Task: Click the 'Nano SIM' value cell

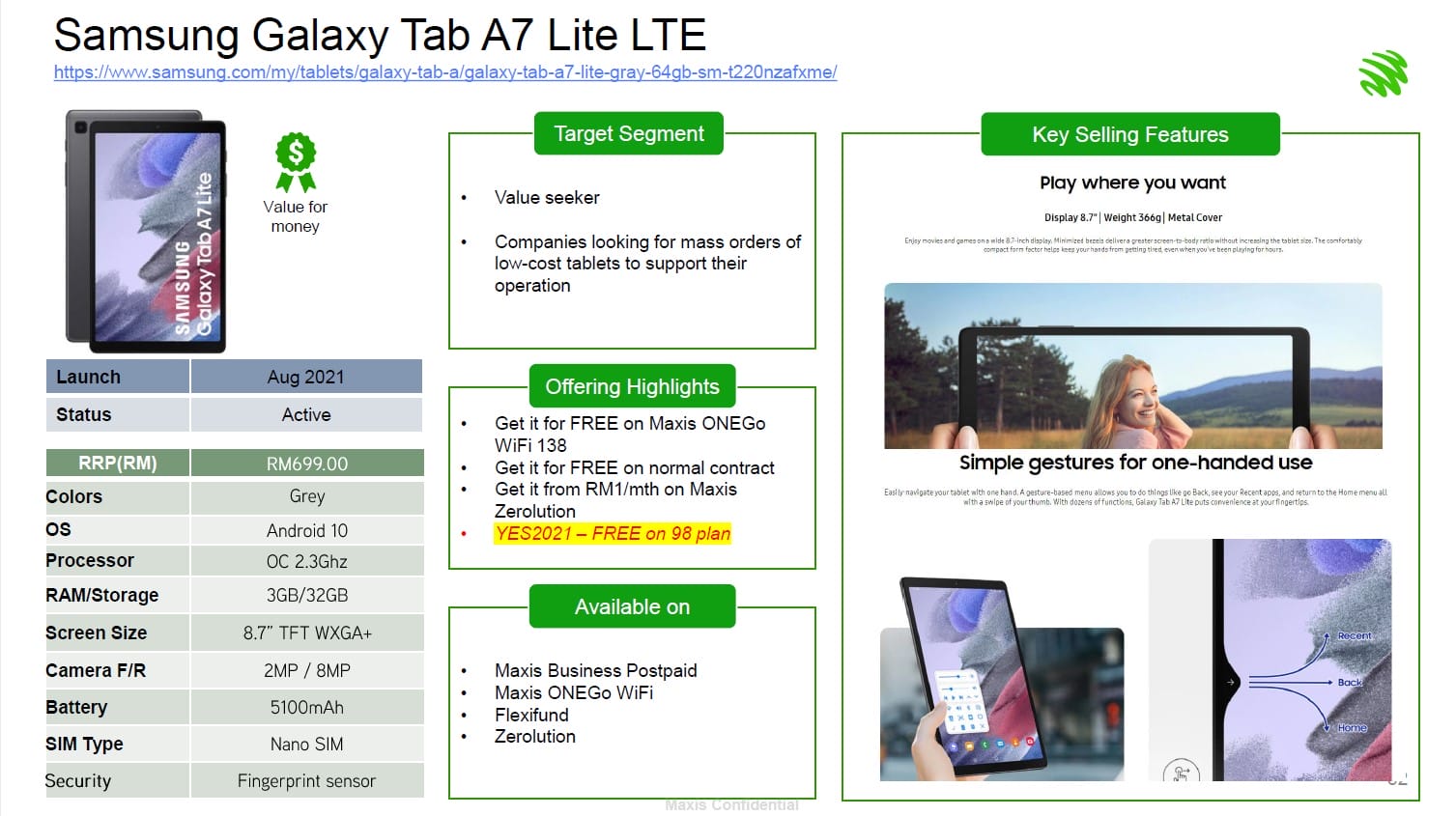Action: [x=307, y=744]
